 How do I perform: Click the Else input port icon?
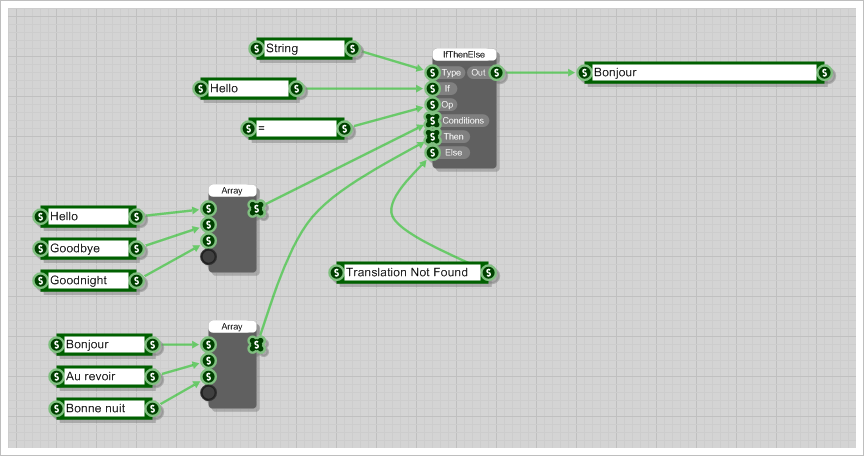(432, 153)
